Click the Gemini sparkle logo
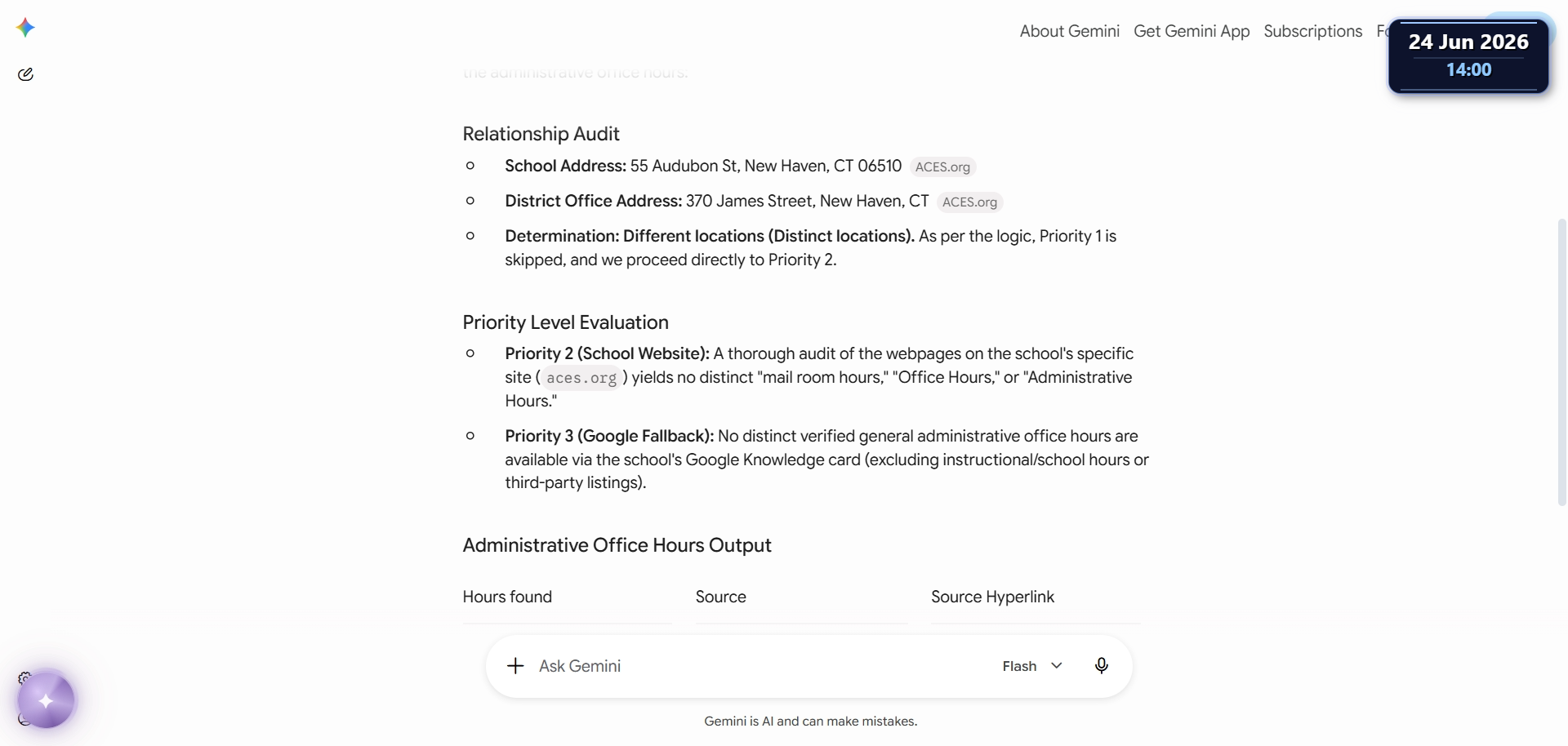The image size is (1568, 746). pos(25,28)
